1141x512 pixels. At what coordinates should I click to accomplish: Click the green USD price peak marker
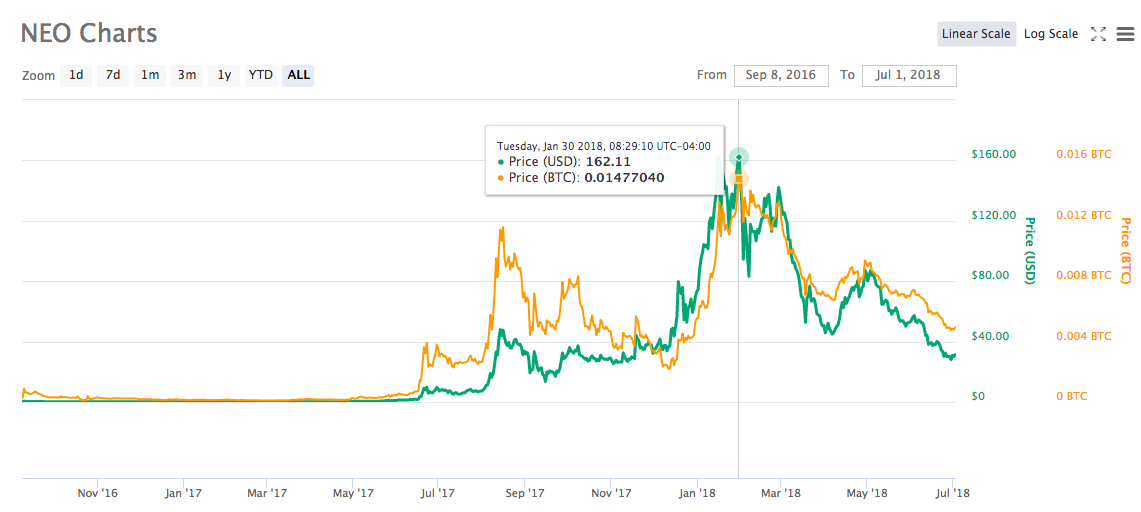739,157
